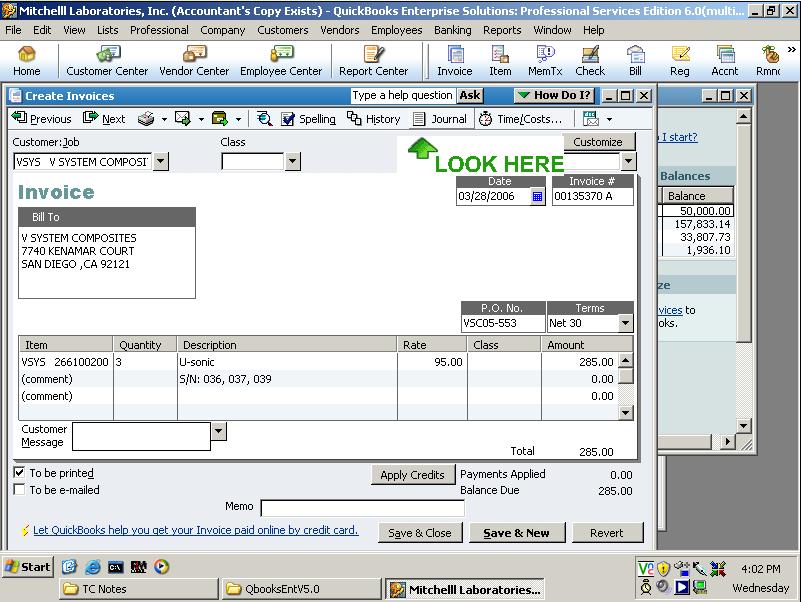Open the invoice History
The width and height of the screenshot is (801, 602).
pyautogui.click(x=374, y=118)
